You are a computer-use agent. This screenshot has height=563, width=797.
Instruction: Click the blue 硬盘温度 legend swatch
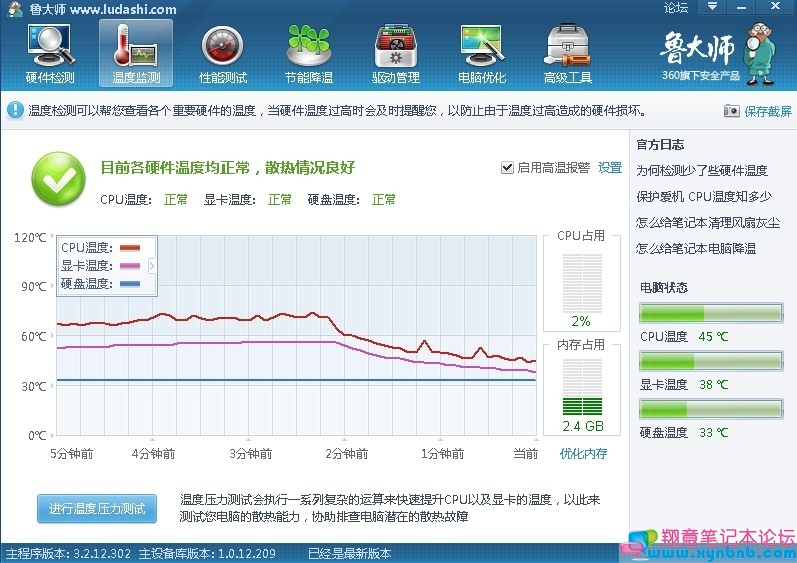point(130,284)
